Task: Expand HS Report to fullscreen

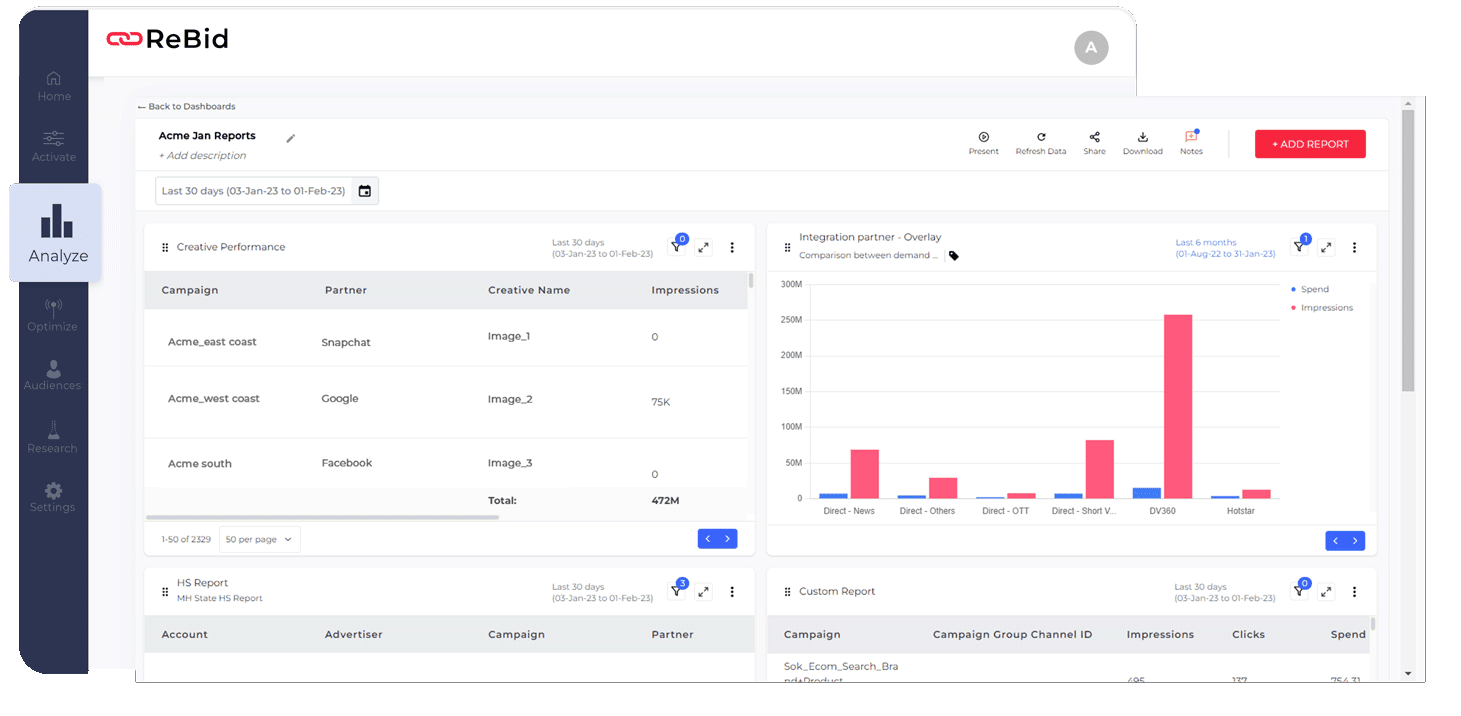Action: [x=704, y=592]
